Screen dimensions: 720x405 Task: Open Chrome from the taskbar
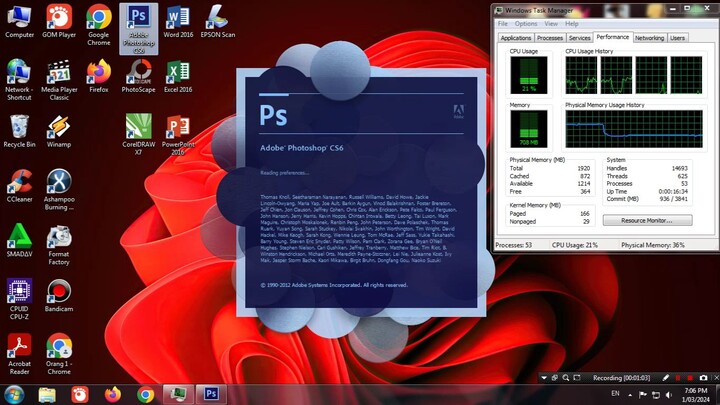(146, 394)
